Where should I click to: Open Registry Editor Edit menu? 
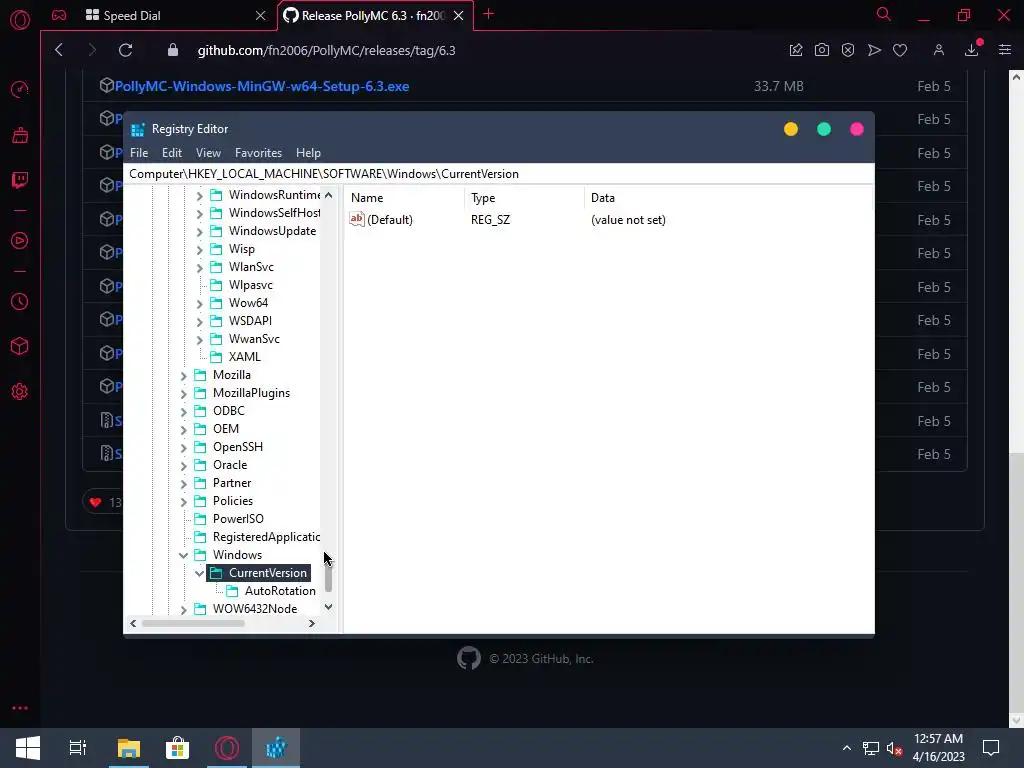(172, 153)
